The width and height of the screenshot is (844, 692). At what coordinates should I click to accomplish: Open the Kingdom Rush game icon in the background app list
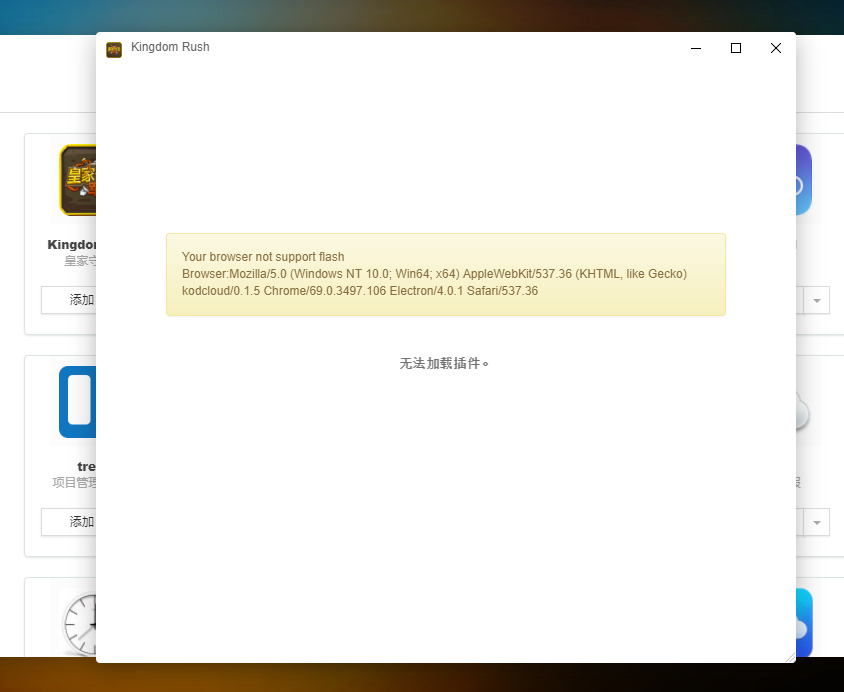coord(78,180)
